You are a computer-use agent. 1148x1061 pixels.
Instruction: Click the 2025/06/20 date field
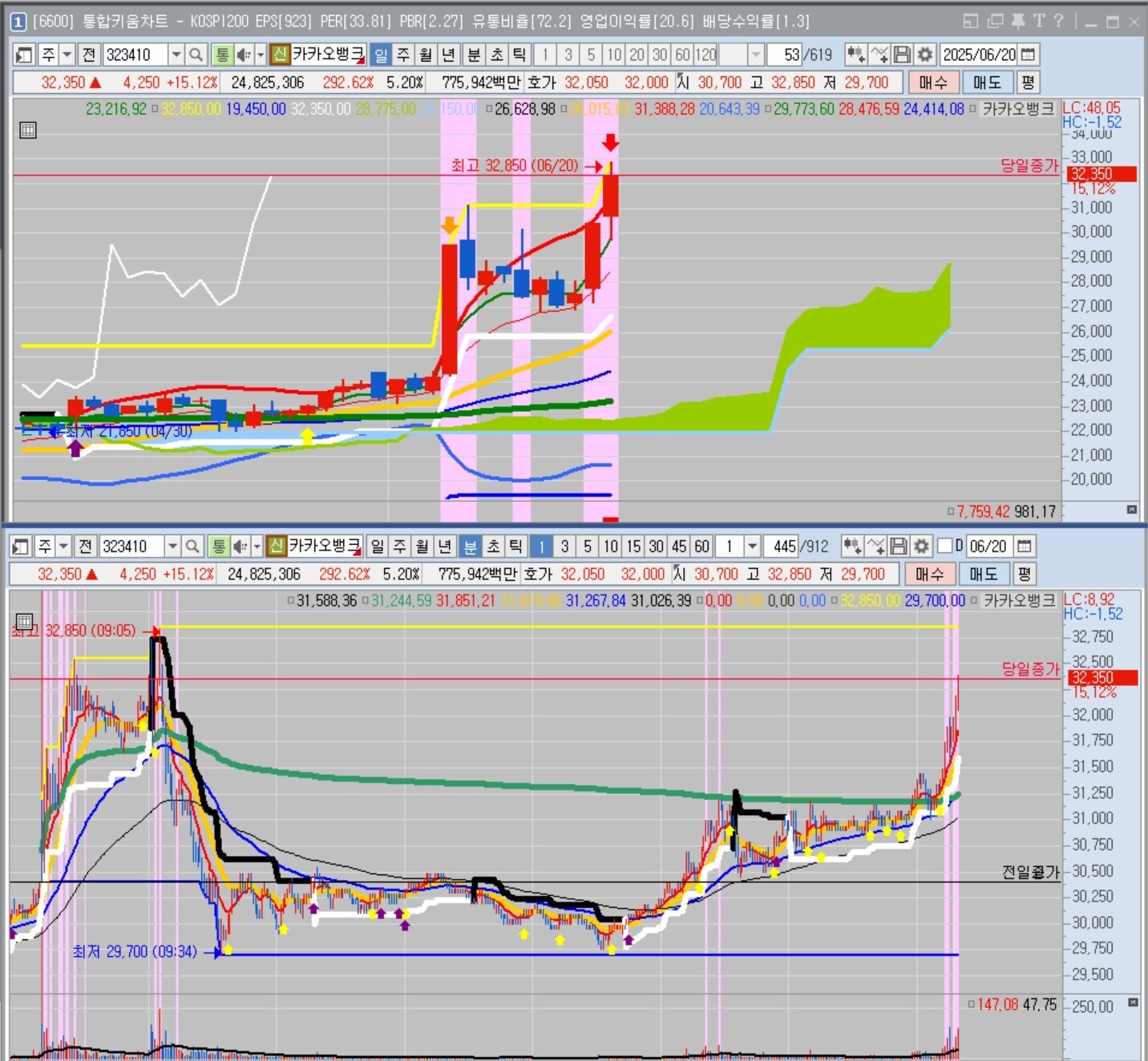979,54
